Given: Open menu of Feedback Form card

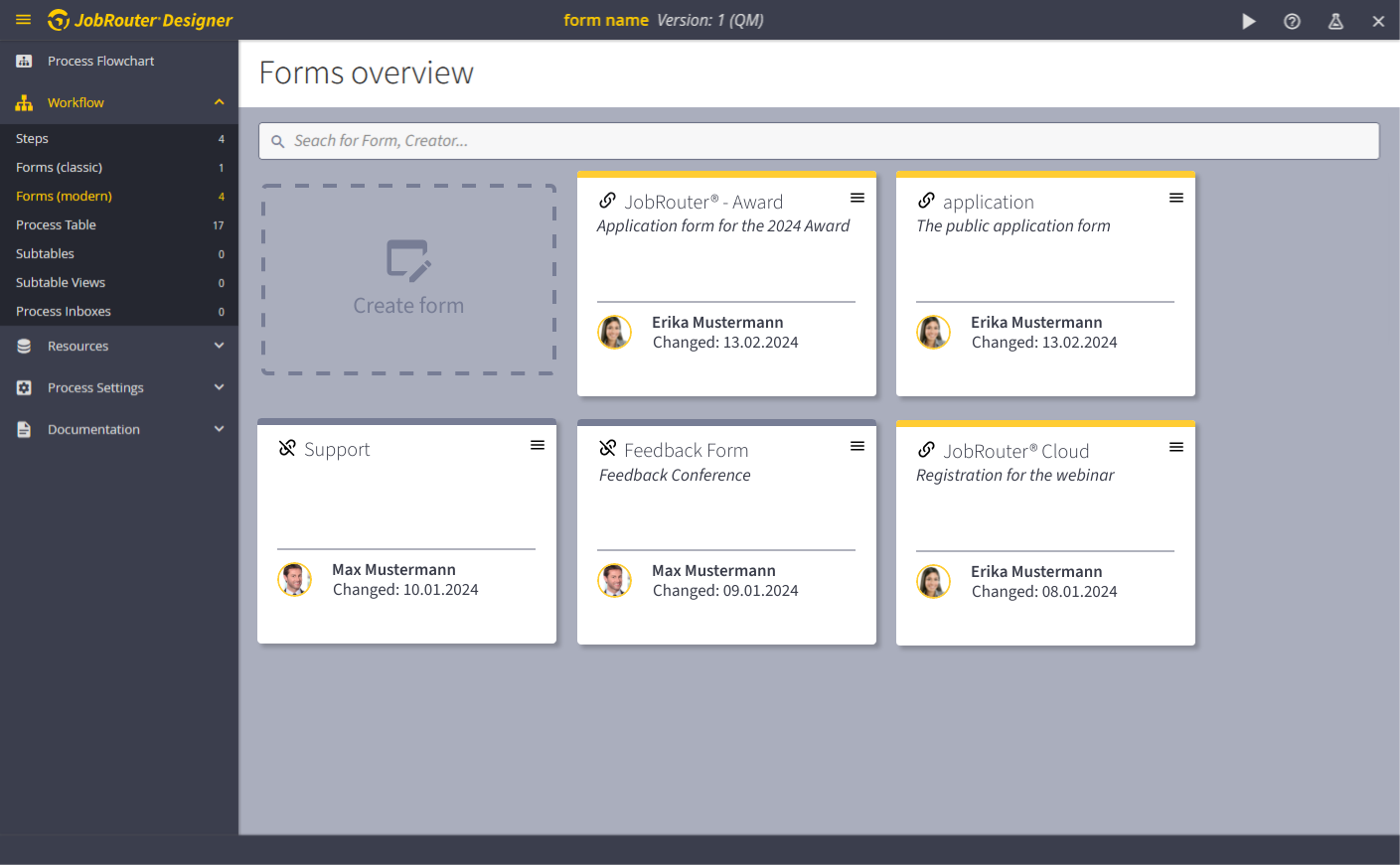Looking at the screenshot, I should click(857, 447).
